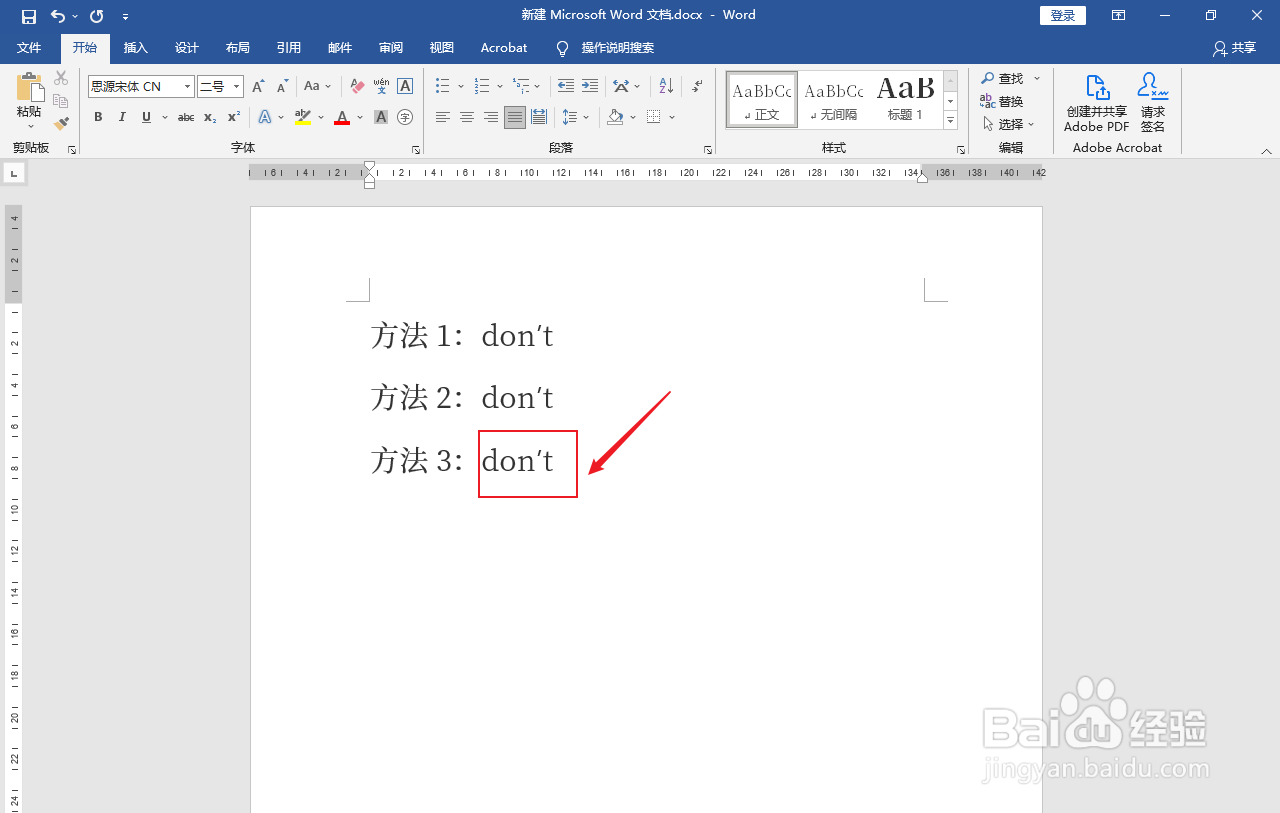Switch to the 设计 tab
Viewport: 1280px width, 813px height.
click(186, 48)
